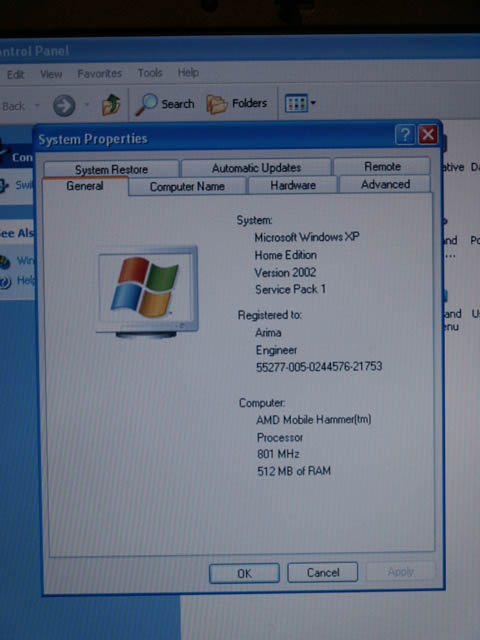Click the Search toolbar button

165,104
